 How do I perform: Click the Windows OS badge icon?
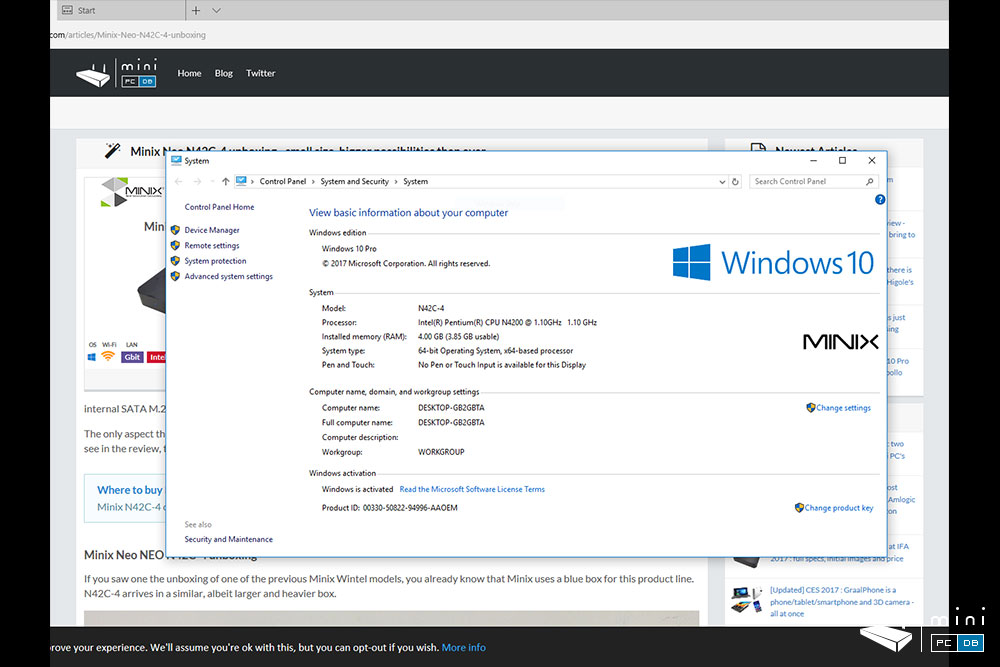92,357
